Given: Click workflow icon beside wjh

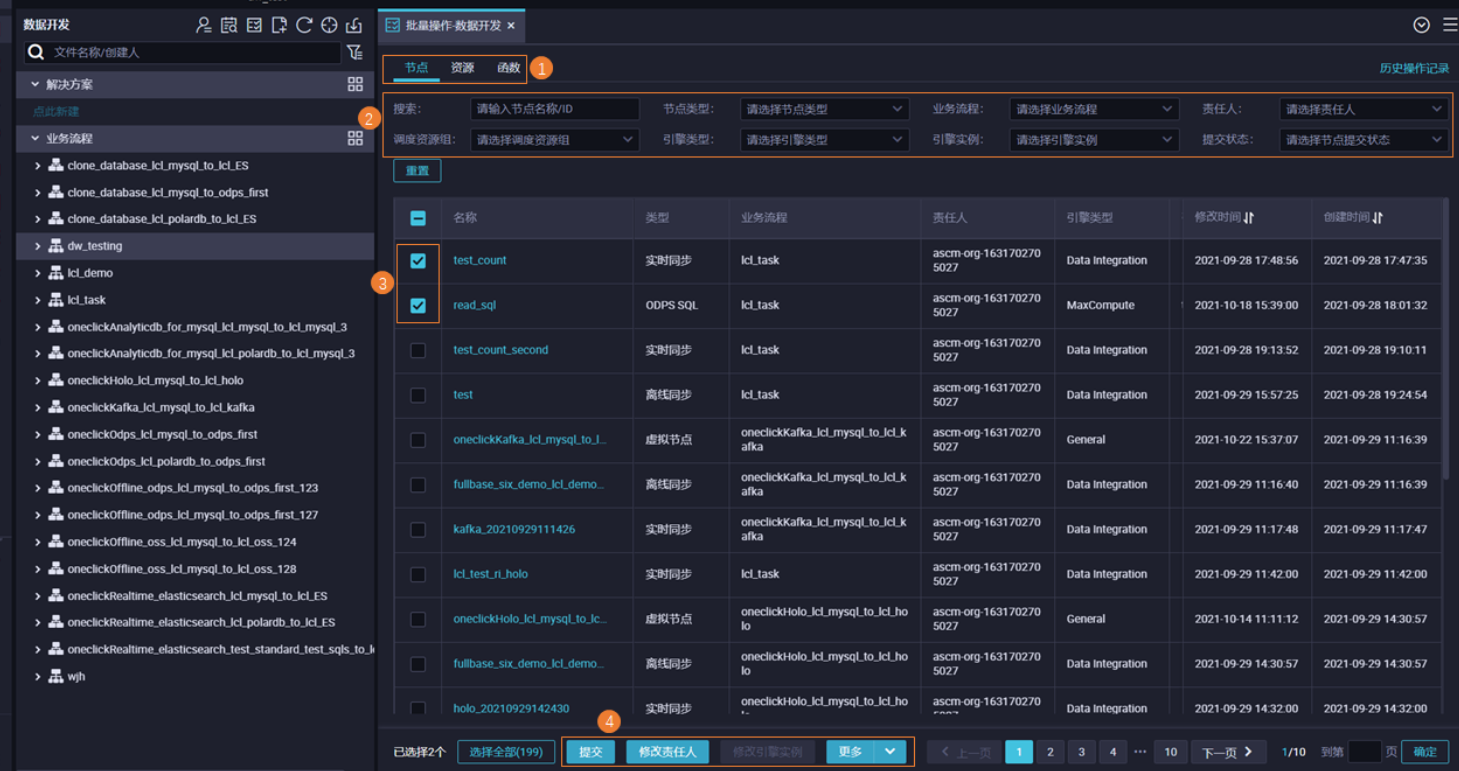Looking at the screenshot, I should [x=56, y=677].
